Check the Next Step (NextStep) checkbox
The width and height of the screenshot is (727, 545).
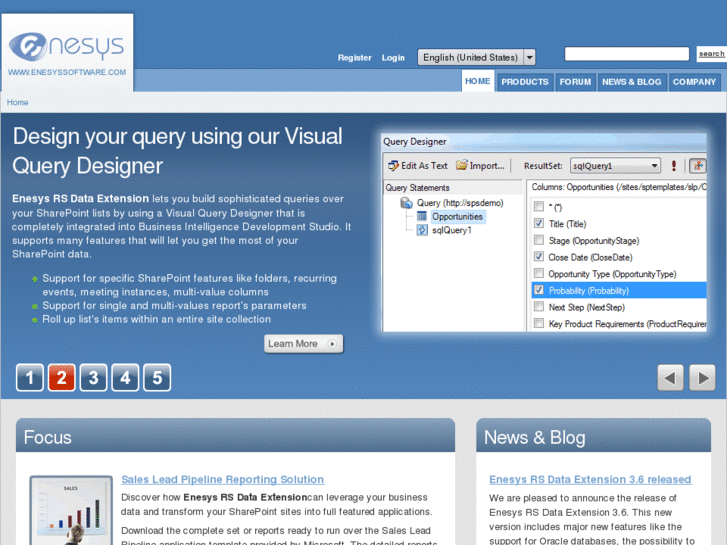click(538, 306)
